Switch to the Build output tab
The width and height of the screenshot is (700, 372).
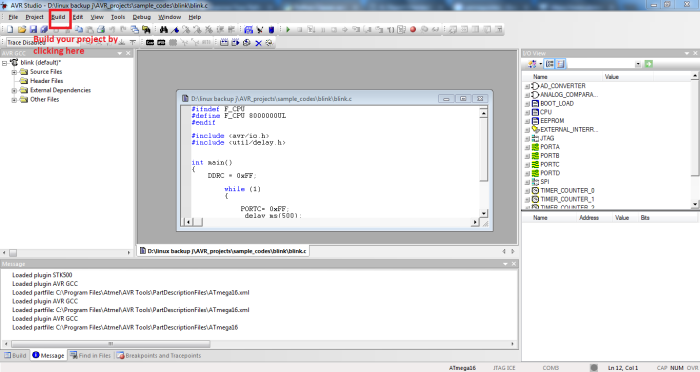pos(15,355)
